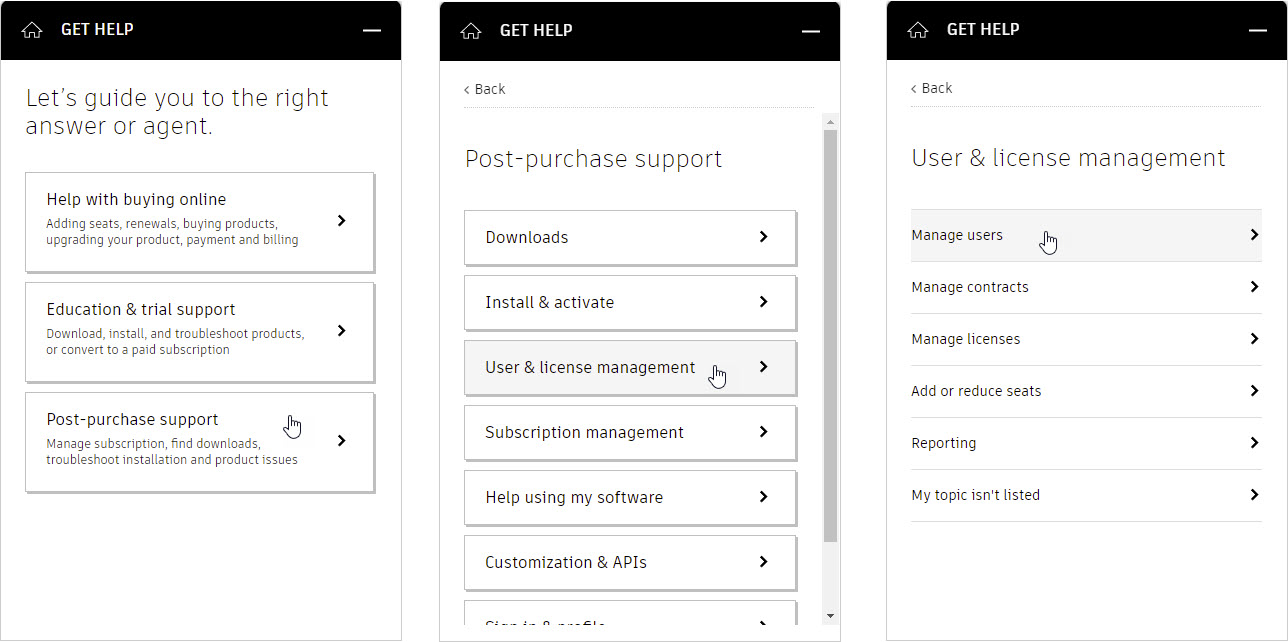Image resolution: width=1288 pixels, height=642 pixels.
Task: Click chevron beside Add or reduce seats
Action: 1255,391
